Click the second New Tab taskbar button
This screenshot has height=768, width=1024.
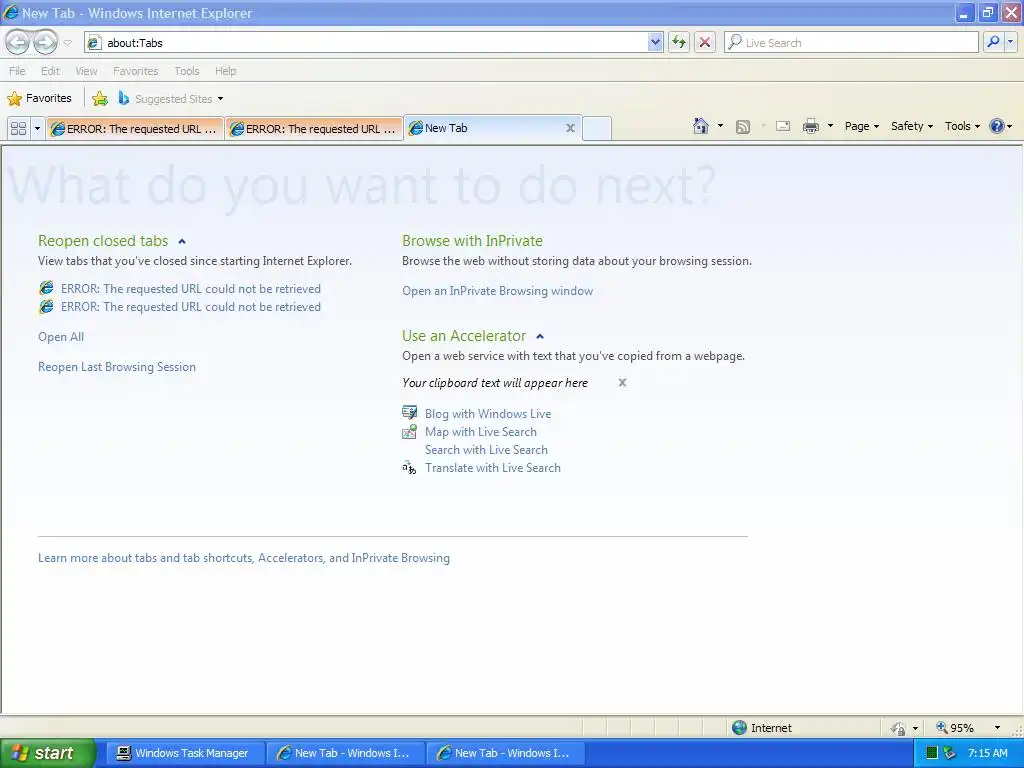click(x=505, y=753)
